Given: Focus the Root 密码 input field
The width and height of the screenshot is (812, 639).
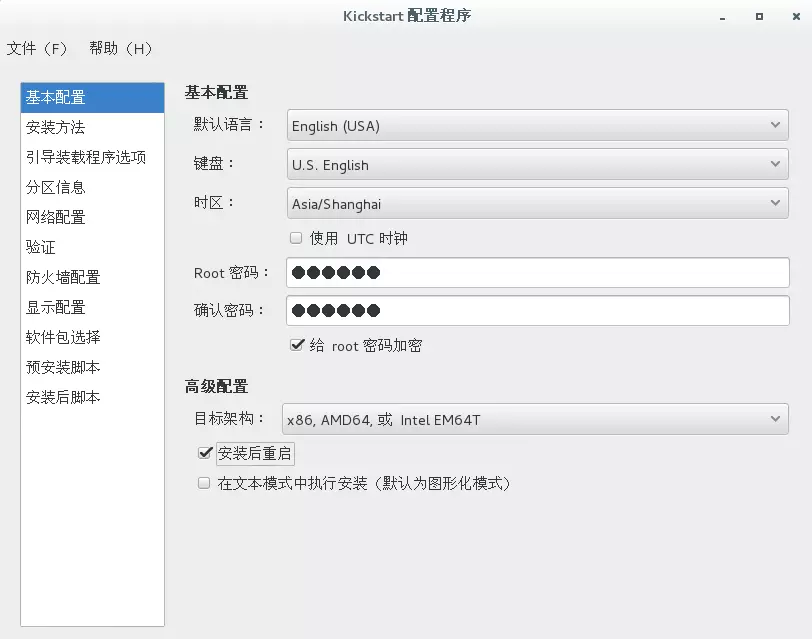Looking at the screenshot, I should 538,272.
